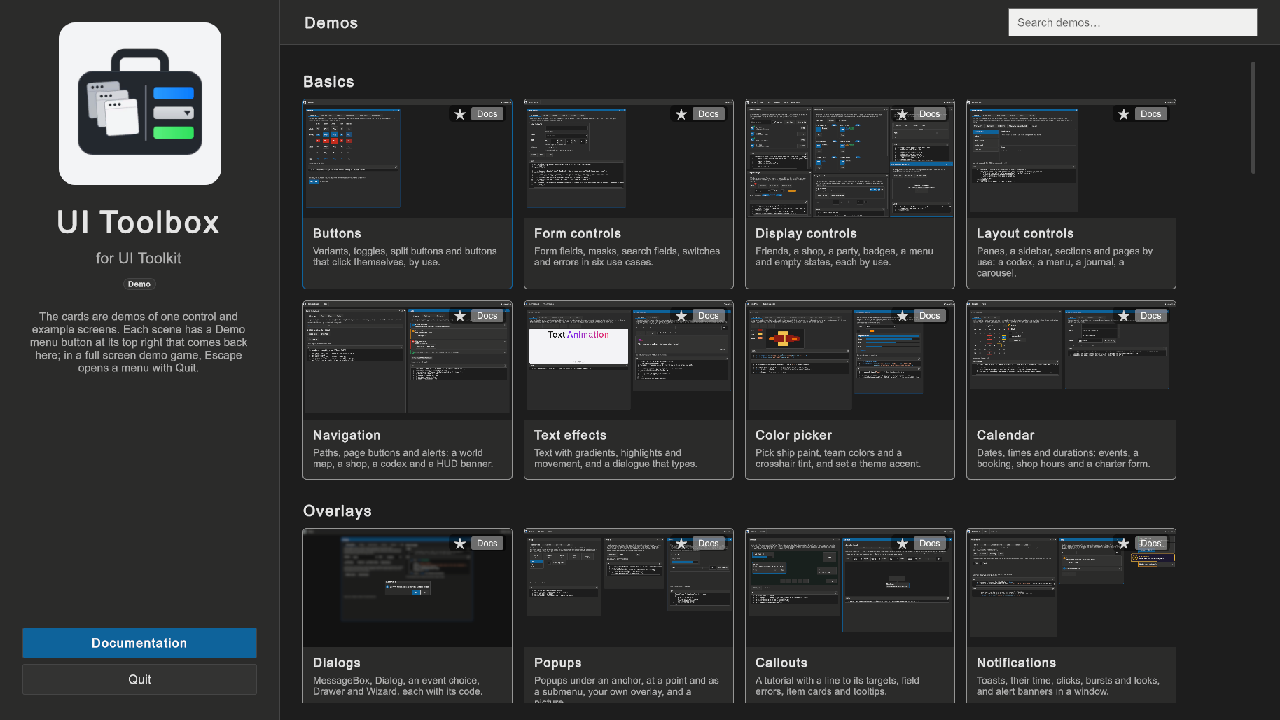This screenshot has width=1280, height=720.
Task: Click the UI Toolbox logo image
Action: [140, 104]
